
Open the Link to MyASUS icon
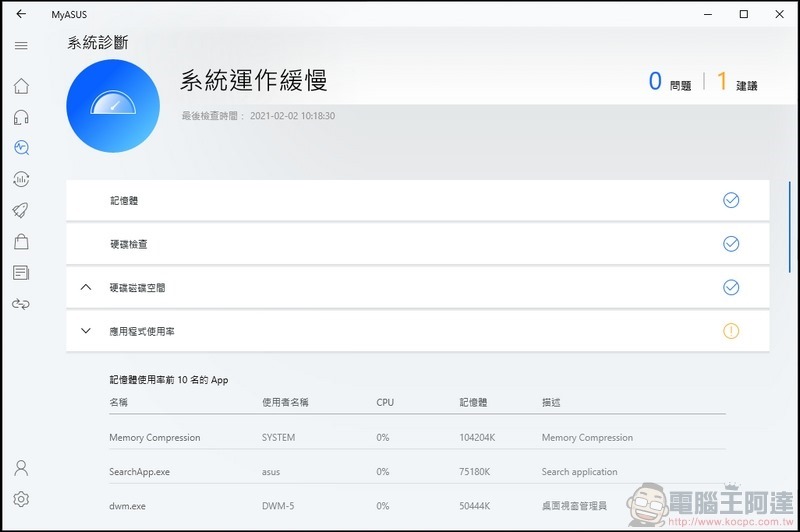click(21, 304)
